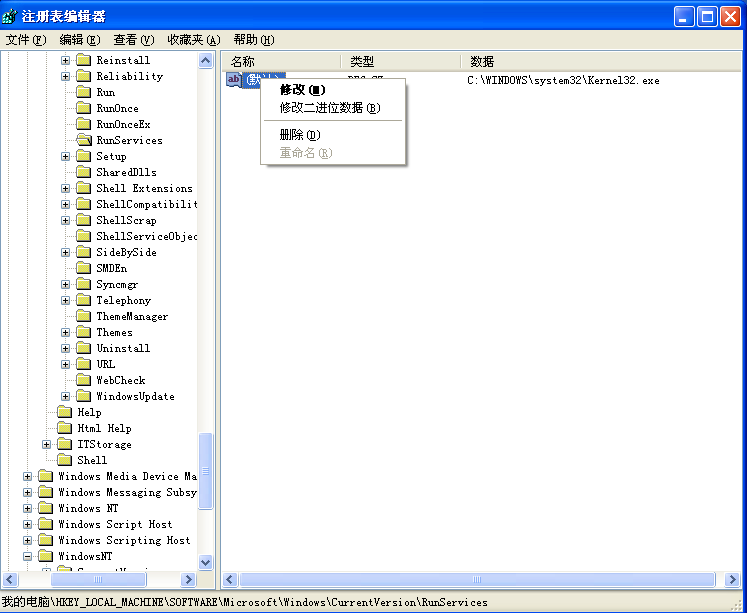Screen dimensions: 747x613
Task: Select the default string value icon
Action: tap(233, 80)
